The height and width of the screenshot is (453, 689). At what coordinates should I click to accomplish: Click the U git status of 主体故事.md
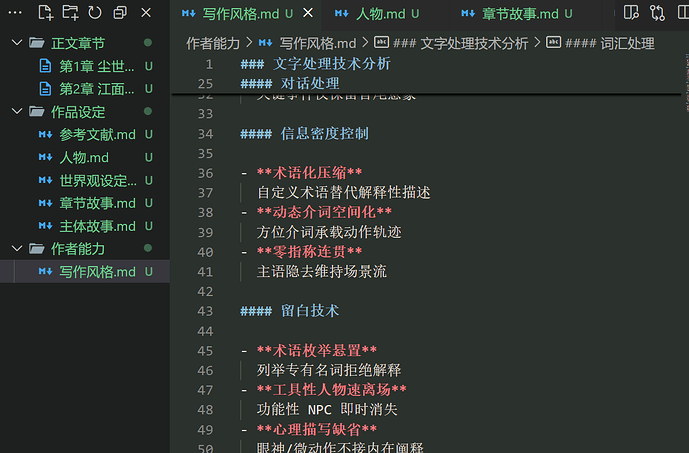click(149, 226)
